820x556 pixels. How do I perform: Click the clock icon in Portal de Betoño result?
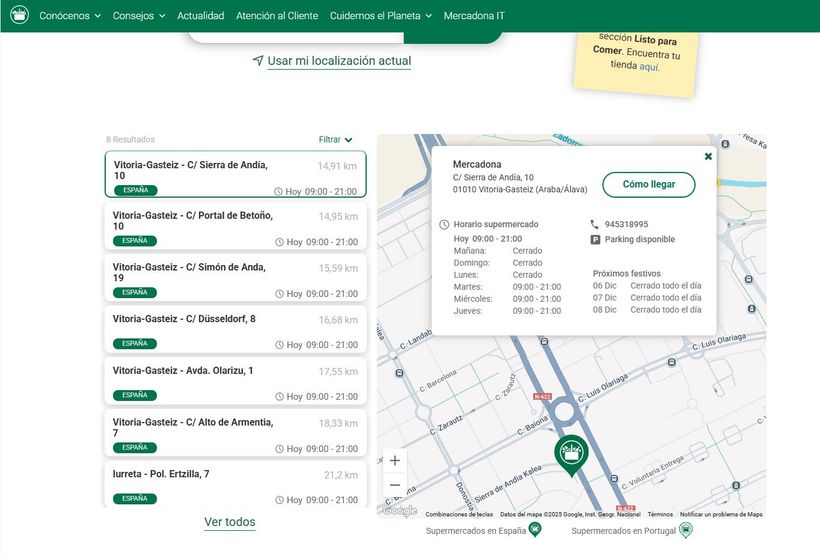[x=279, y=242]
